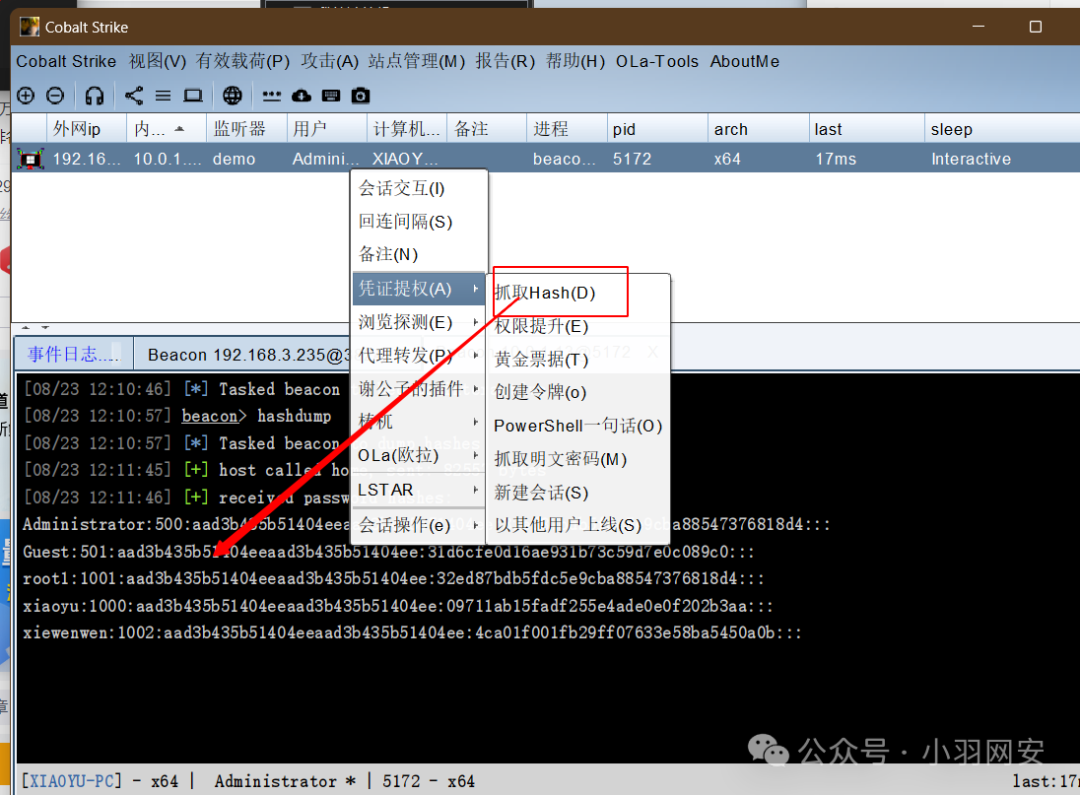Select 新建会话(S) from submenu
The image size is (1080, 795).
click(579, 493)
